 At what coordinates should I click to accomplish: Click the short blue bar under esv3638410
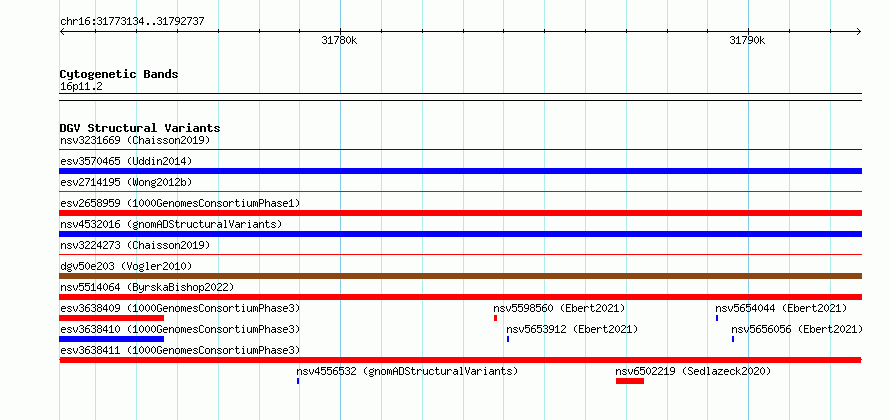112,339
